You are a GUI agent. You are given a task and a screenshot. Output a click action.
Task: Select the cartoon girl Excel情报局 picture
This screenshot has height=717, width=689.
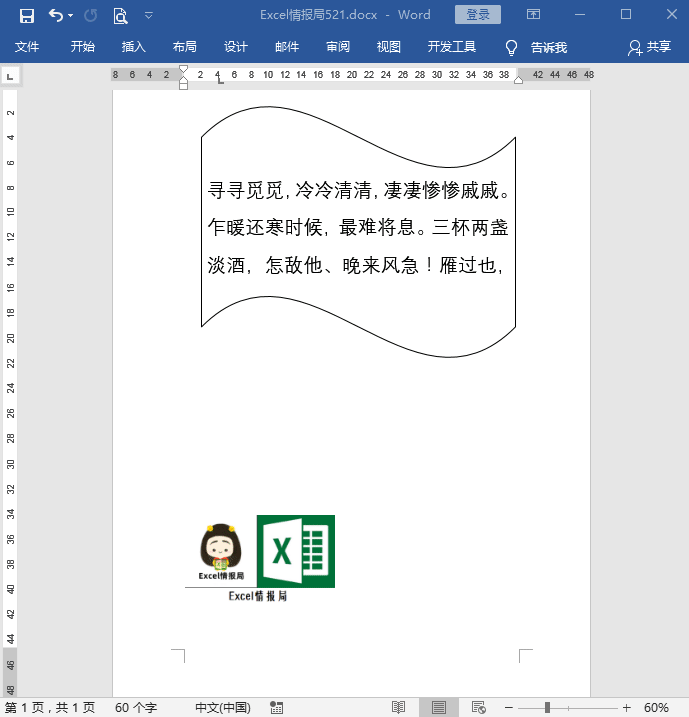click(x=221, y=552)
